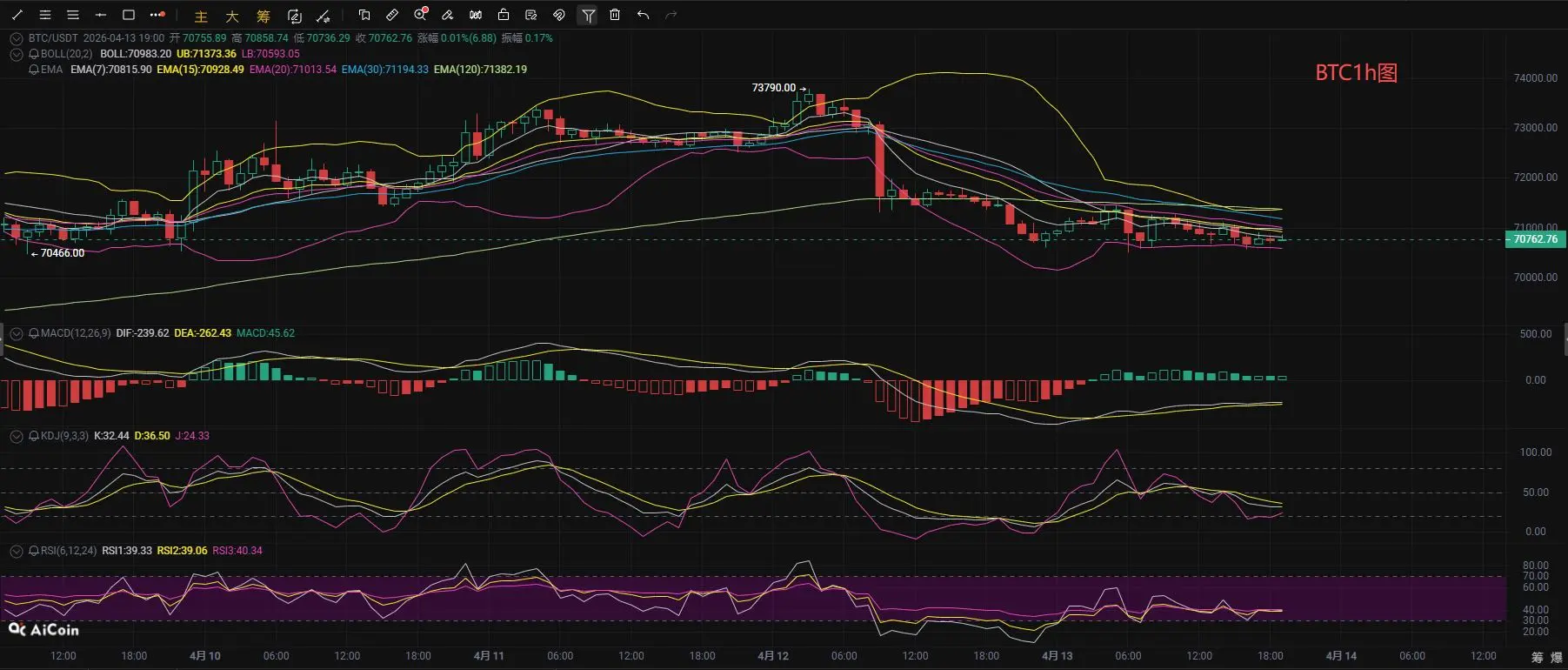Click the 4月 14 date on time axis
1568x670 pixels.
tap(1341, 656)
